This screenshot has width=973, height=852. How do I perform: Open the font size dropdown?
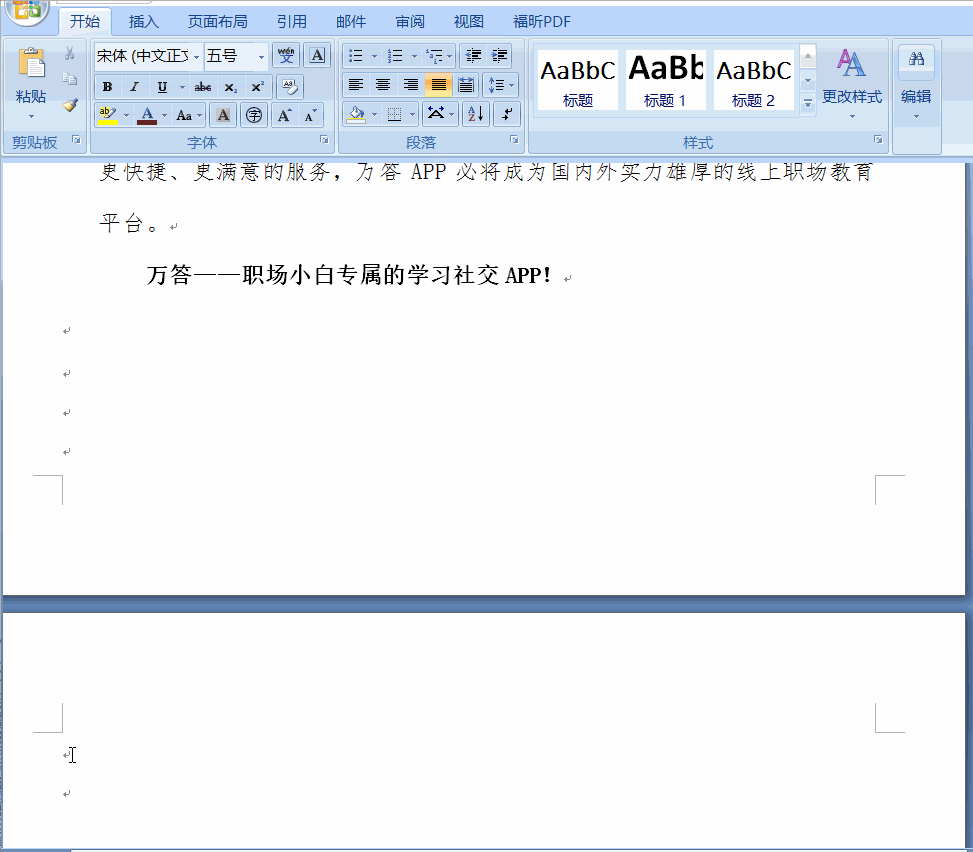click(261, 56)
